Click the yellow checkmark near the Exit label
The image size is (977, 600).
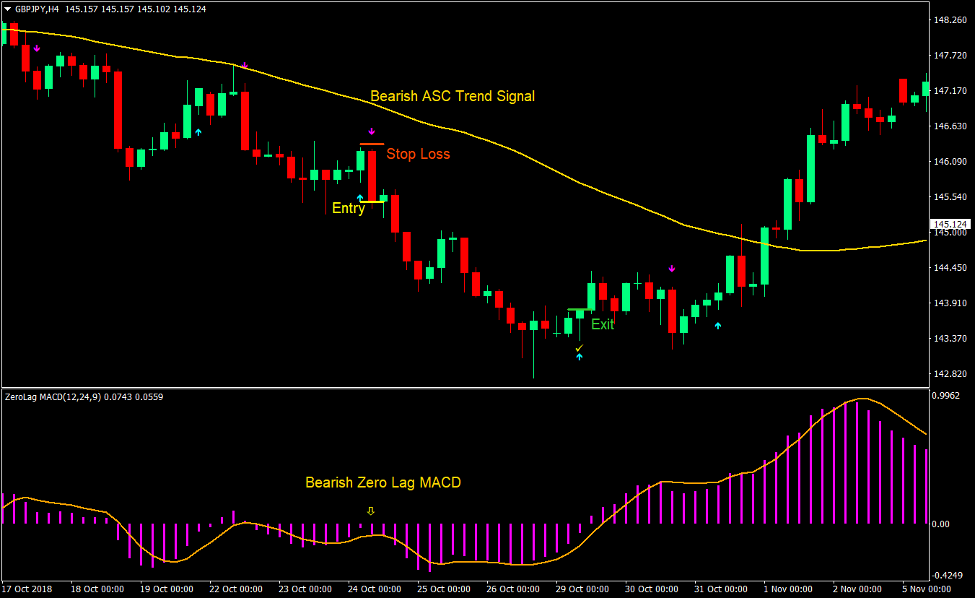tap(578, 348)
